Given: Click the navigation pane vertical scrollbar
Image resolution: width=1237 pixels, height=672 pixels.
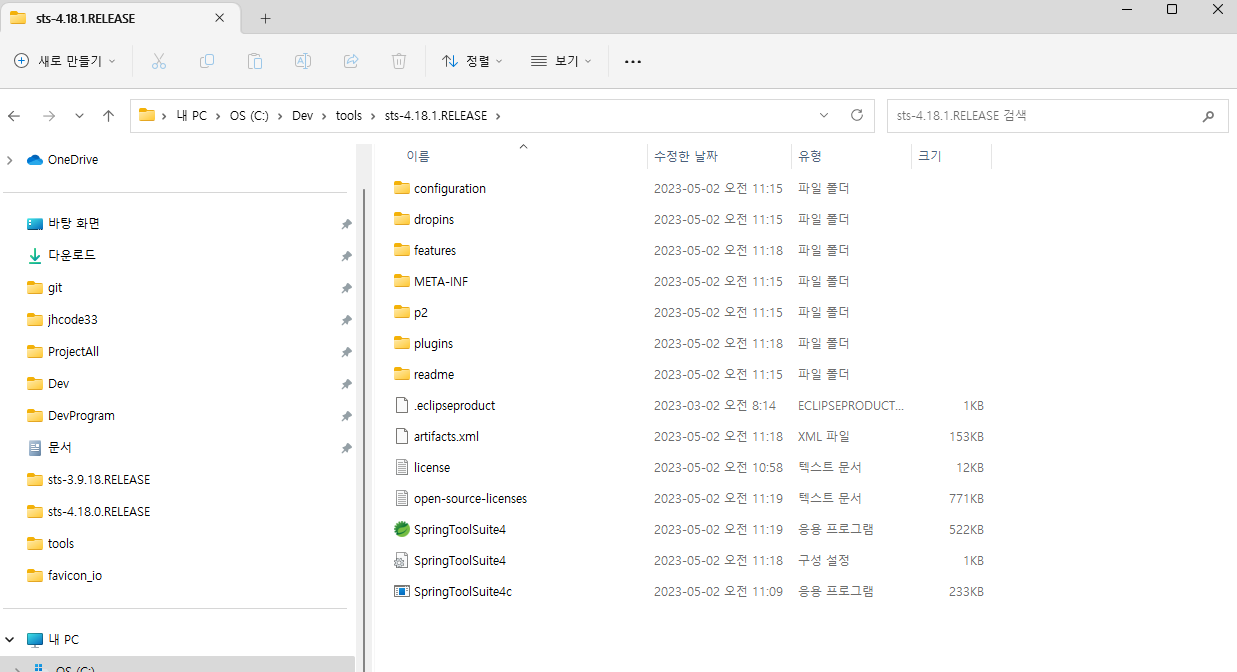Looking at the screenshot, I should click(x=363, y=432).
